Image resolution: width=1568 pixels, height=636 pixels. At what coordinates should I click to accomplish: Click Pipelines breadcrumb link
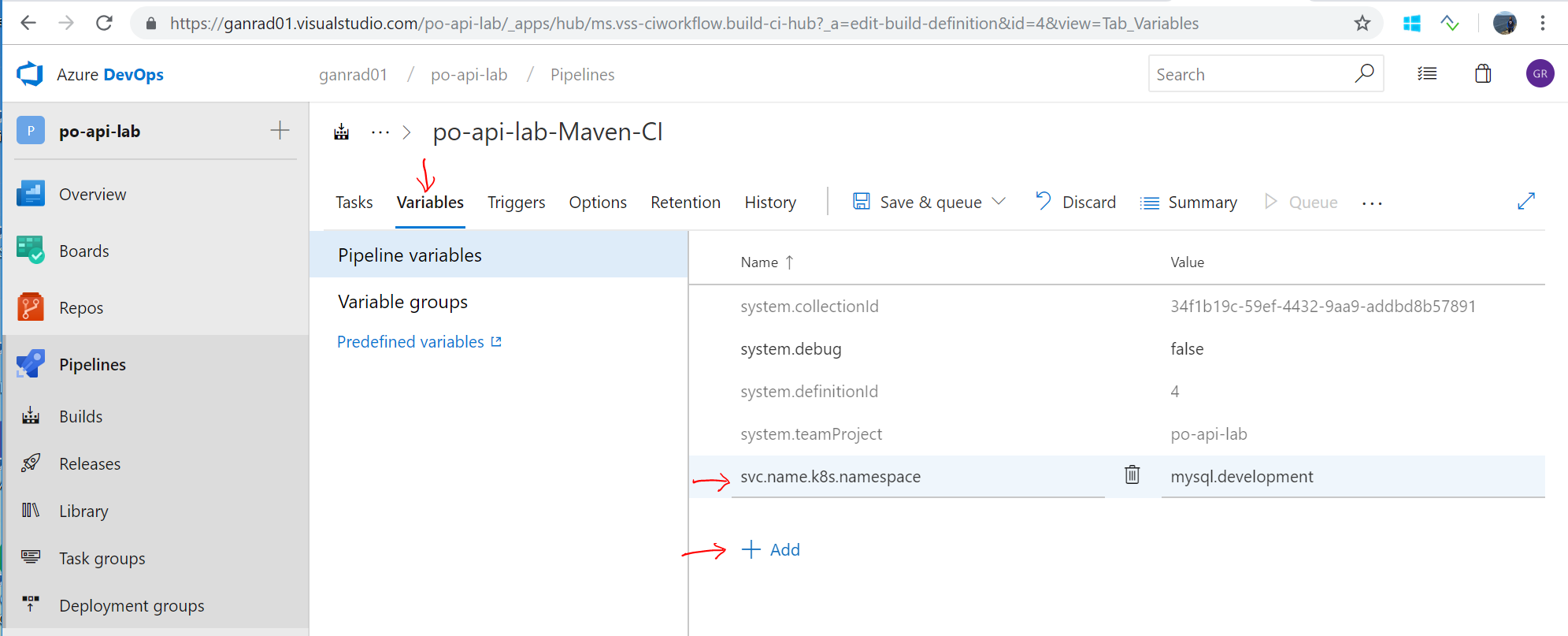[x=582, y=74]
